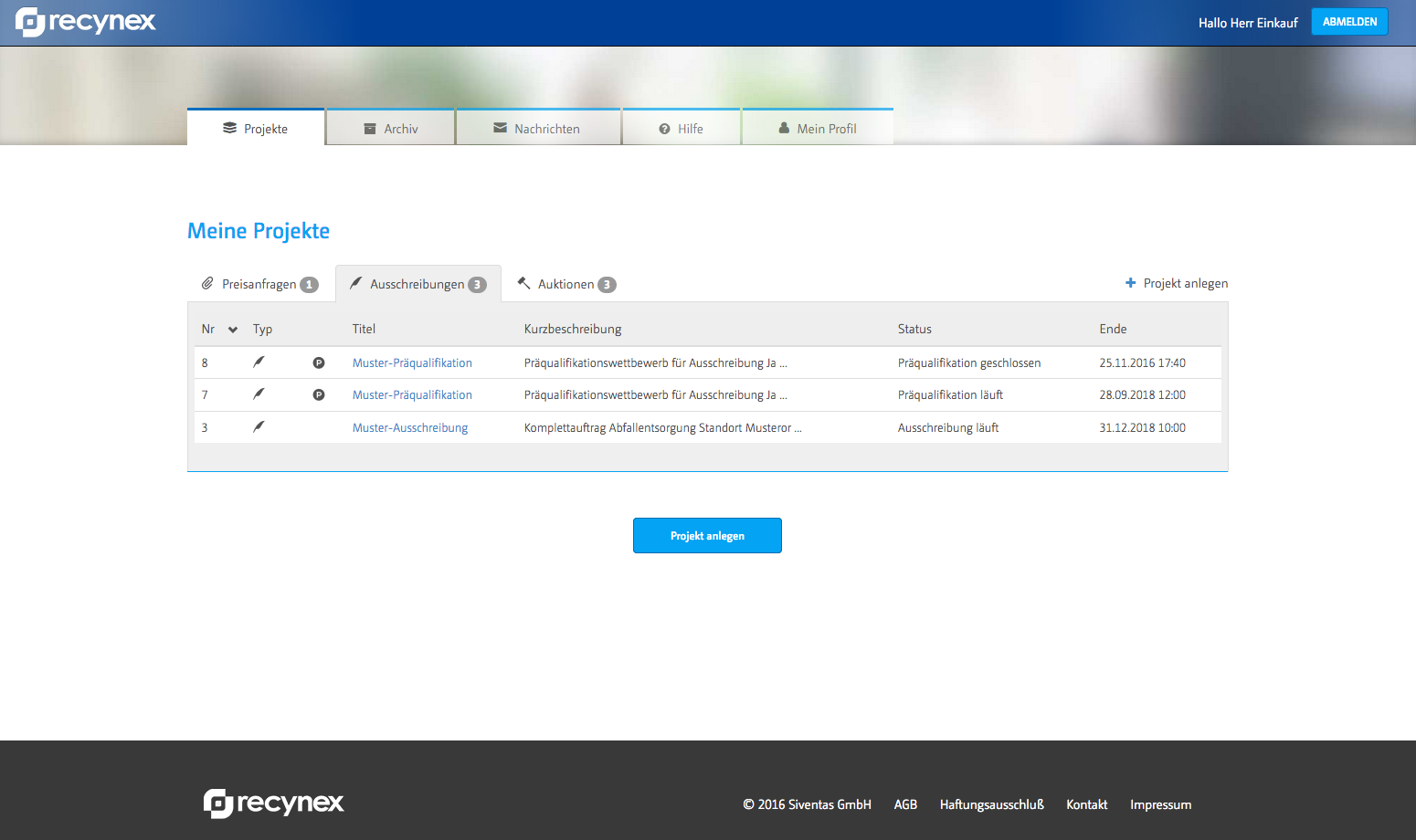Switch to the Nachrichten tab

tap(537, 129)
